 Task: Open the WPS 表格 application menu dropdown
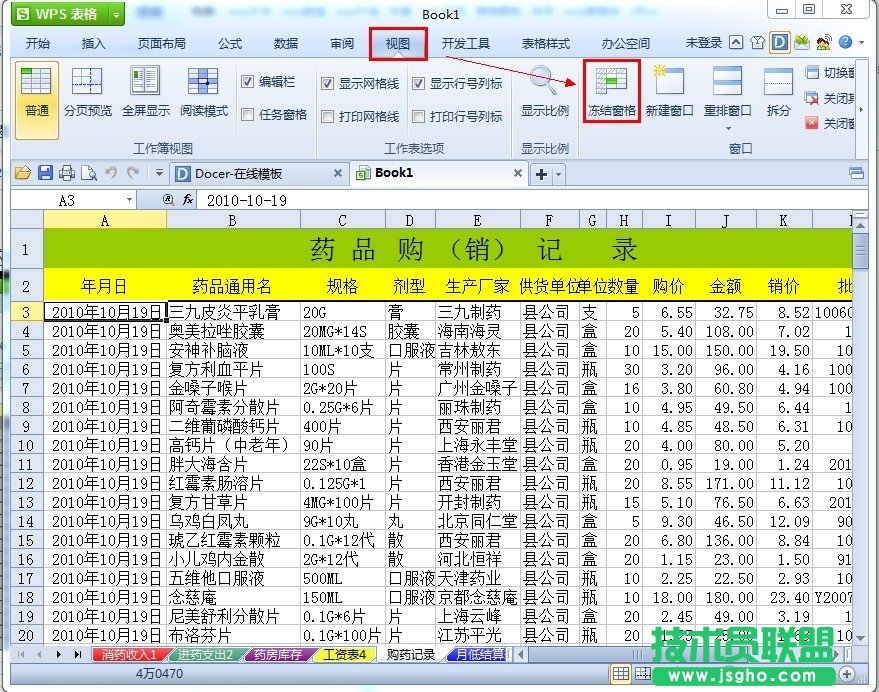point(116,14)
